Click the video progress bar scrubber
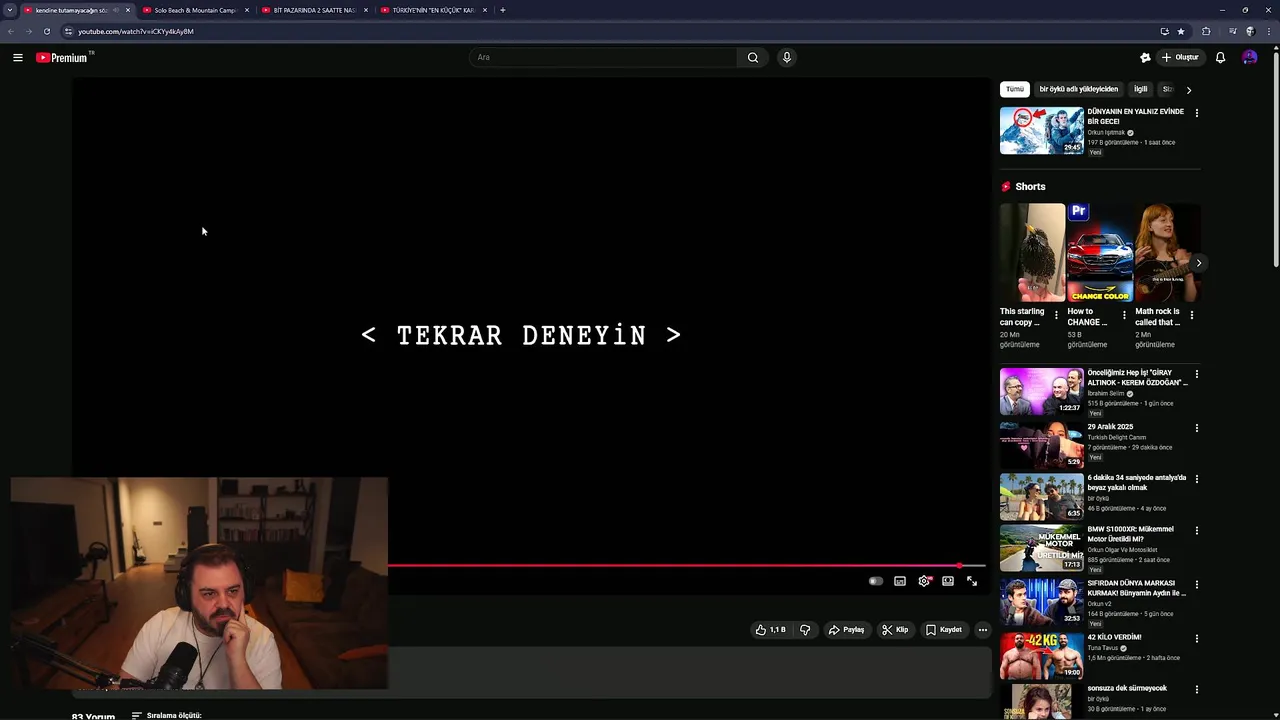This screenshot has height=720, width=1280. pos(959,566)
